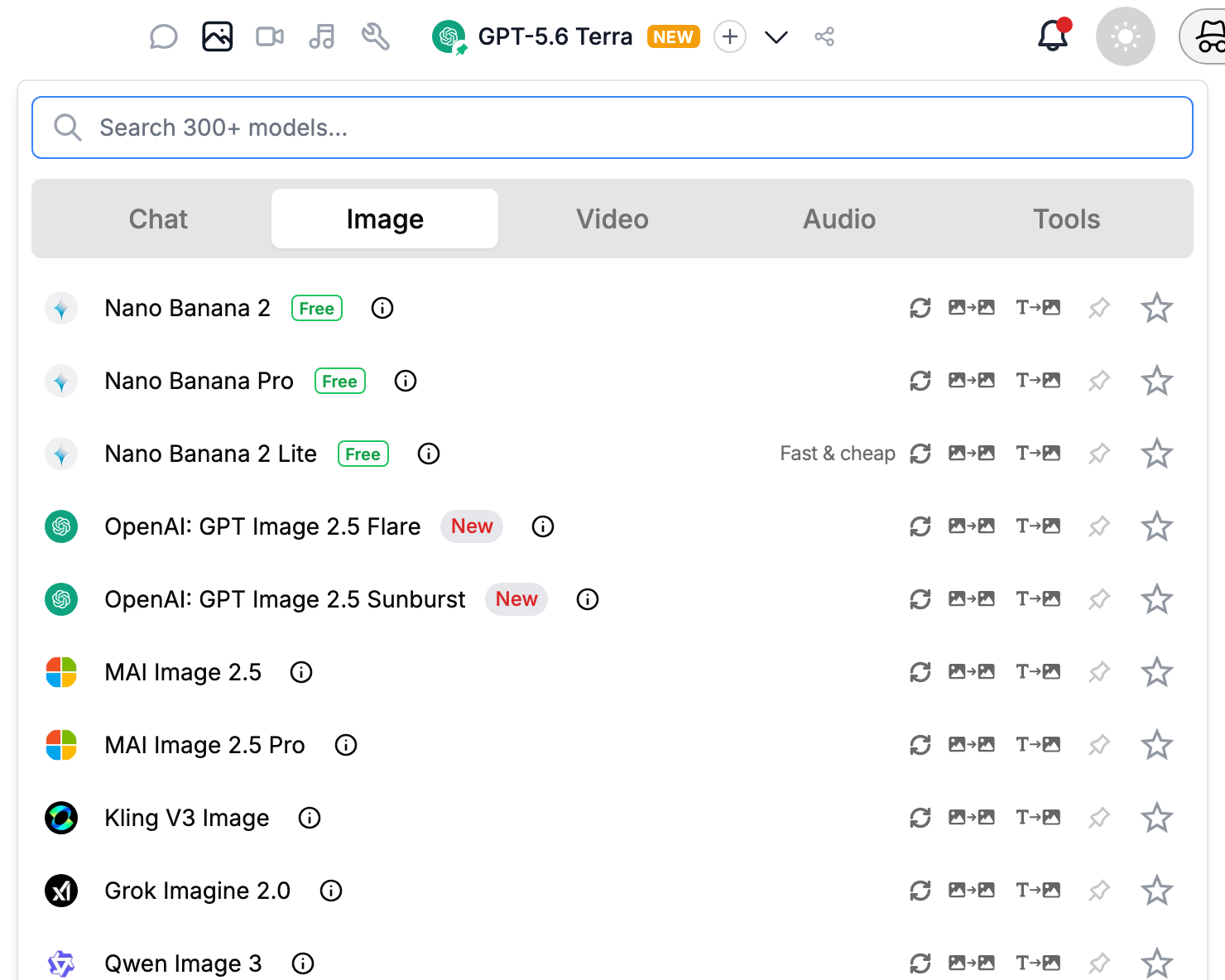Show info for GPT Image 2.5 Flare
1225x980 pixels.
pos(543,526)
